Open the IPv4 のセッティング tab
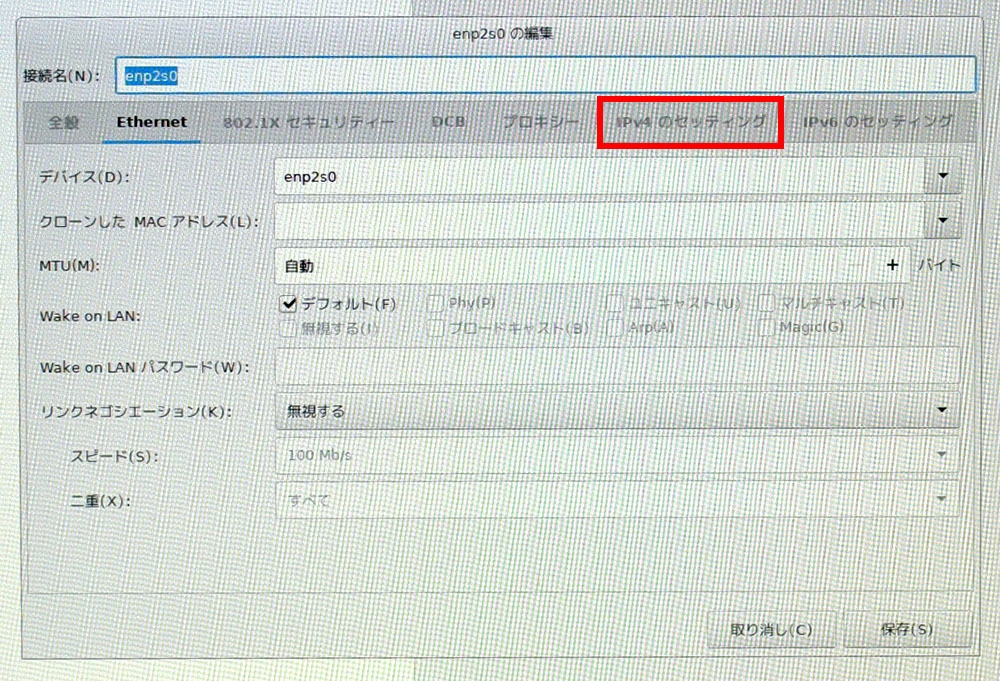1000x681 pixels. pyautogui.click(x=691, y=122)
